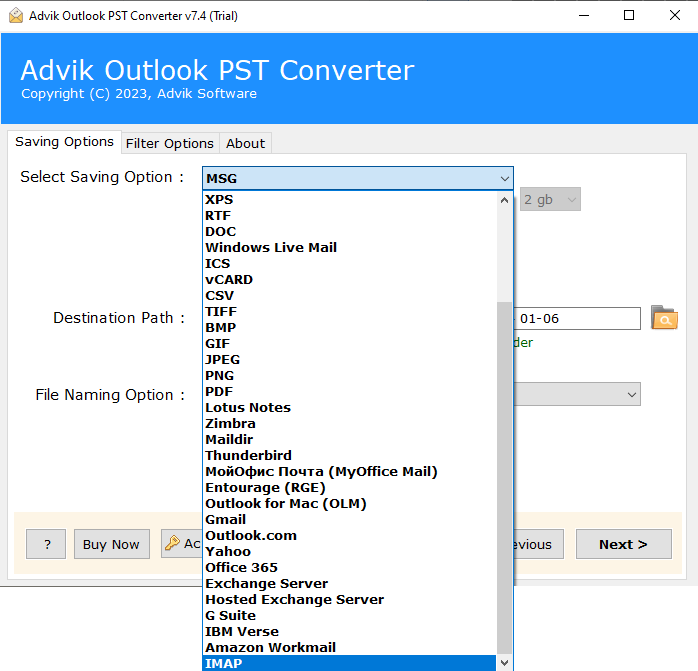
Task: Pick Exchange Server option
Action: click(349, 584)
